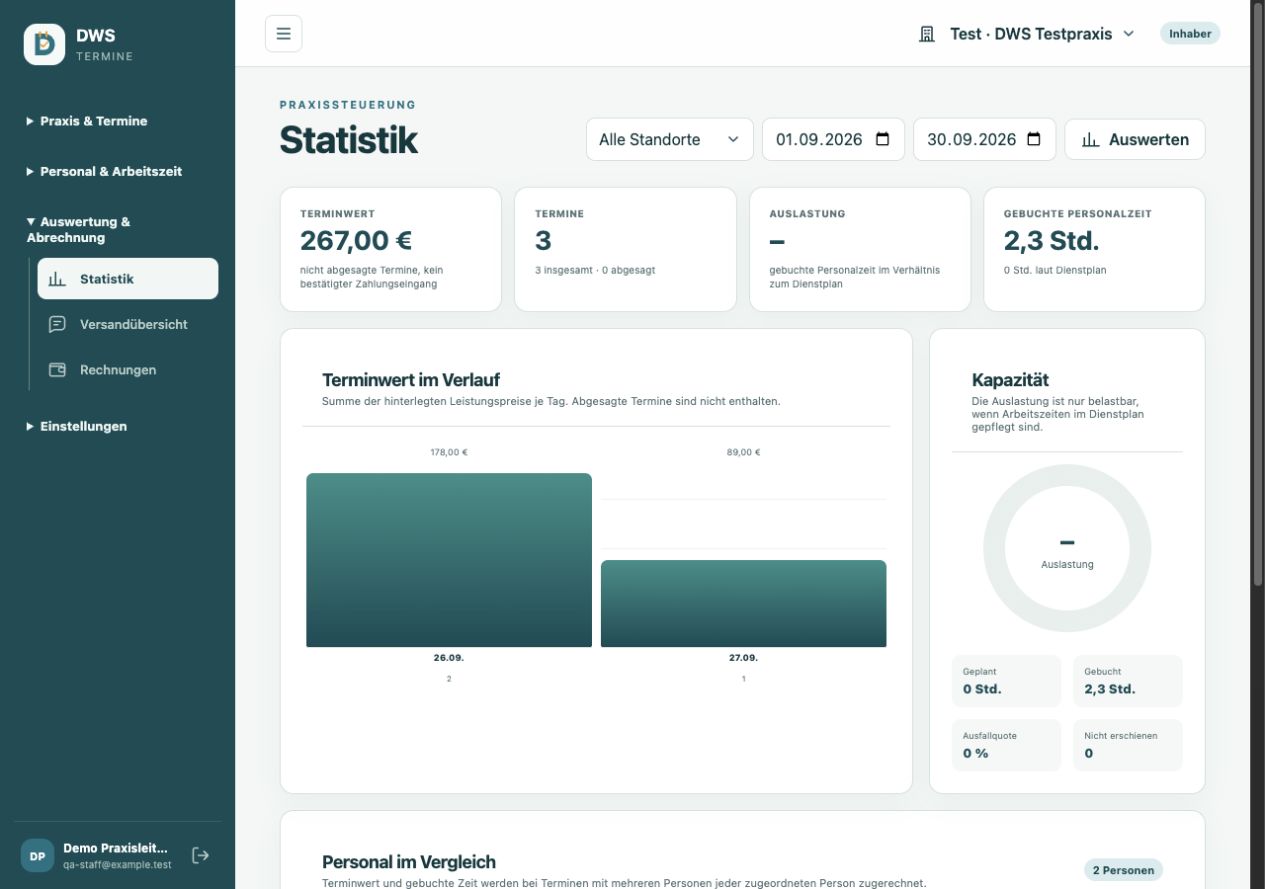Image resolution: width=1265 pixels, height=889 pixels.
Task: Click the 2,3 Std. Gebuchte Personalzeit value
Action: click(x=1051, y=240)
